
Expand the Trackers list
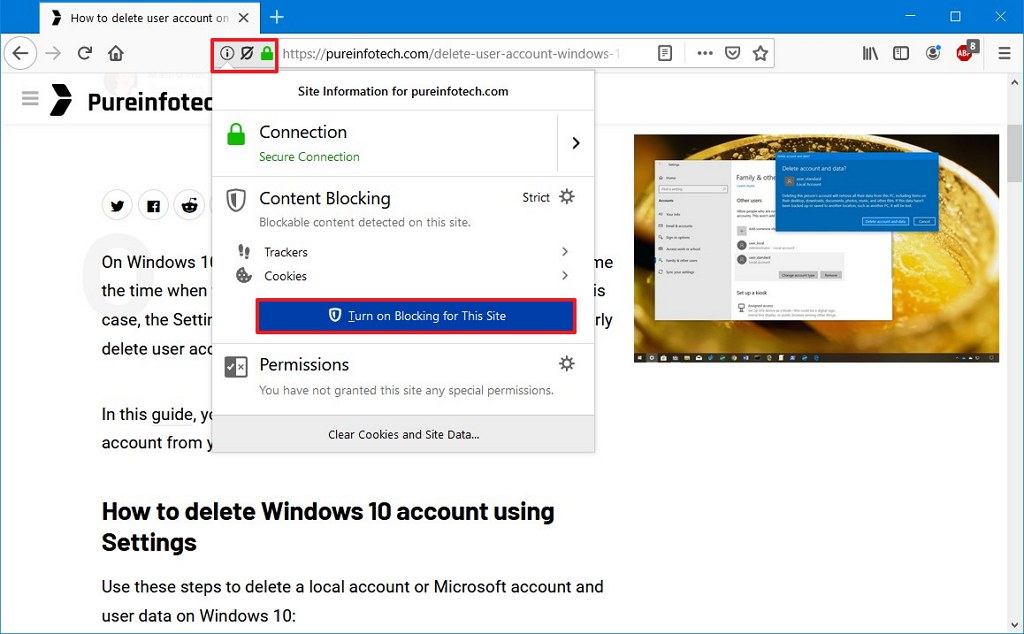pyautogui.click(x=564, y=252)
